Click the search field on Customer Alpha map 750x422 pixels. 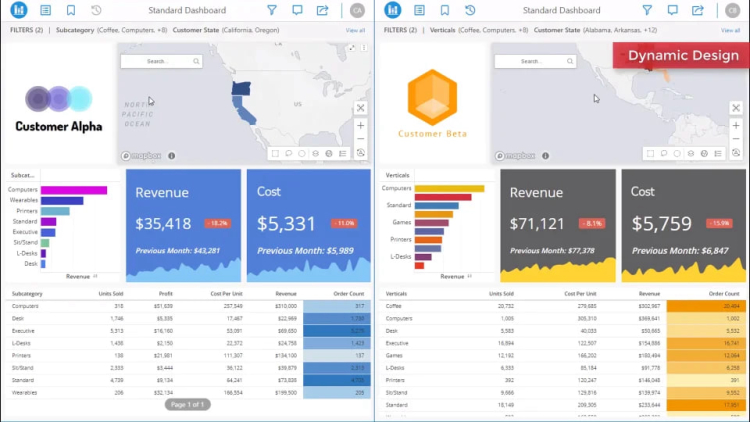pos(160,61)
